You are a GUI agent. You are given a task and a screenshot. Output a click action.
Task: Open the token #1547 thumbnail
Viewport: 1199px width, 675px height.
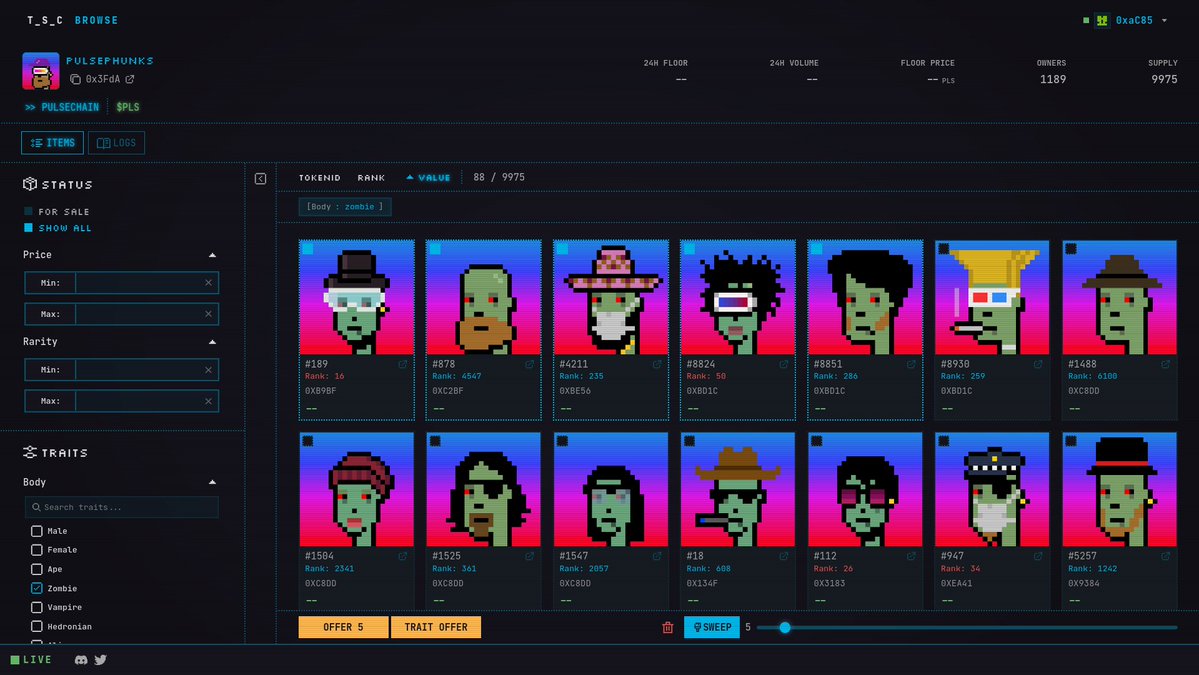[610, 489]
